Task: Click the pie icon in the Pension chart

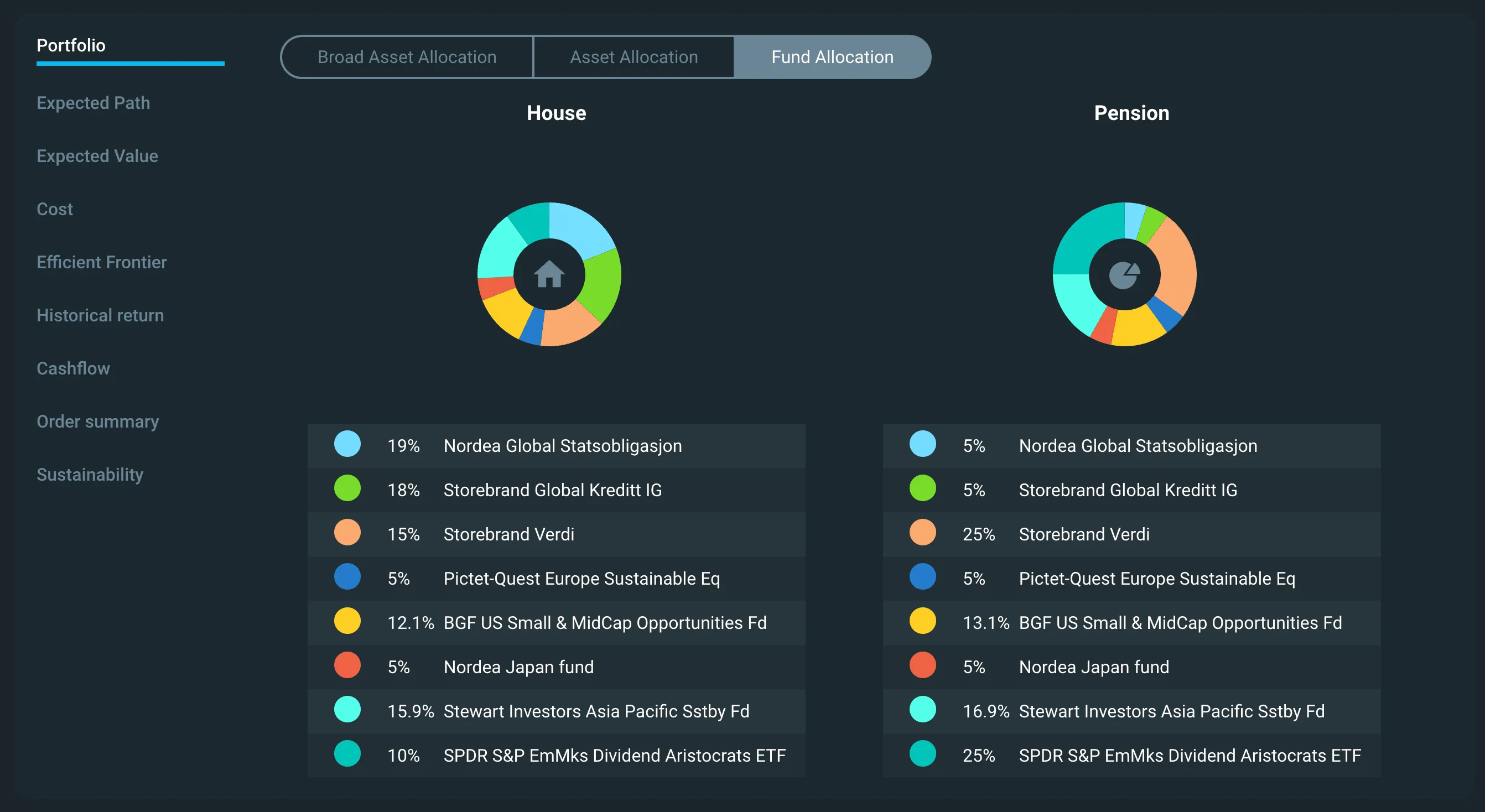Action: point(1124,275)
